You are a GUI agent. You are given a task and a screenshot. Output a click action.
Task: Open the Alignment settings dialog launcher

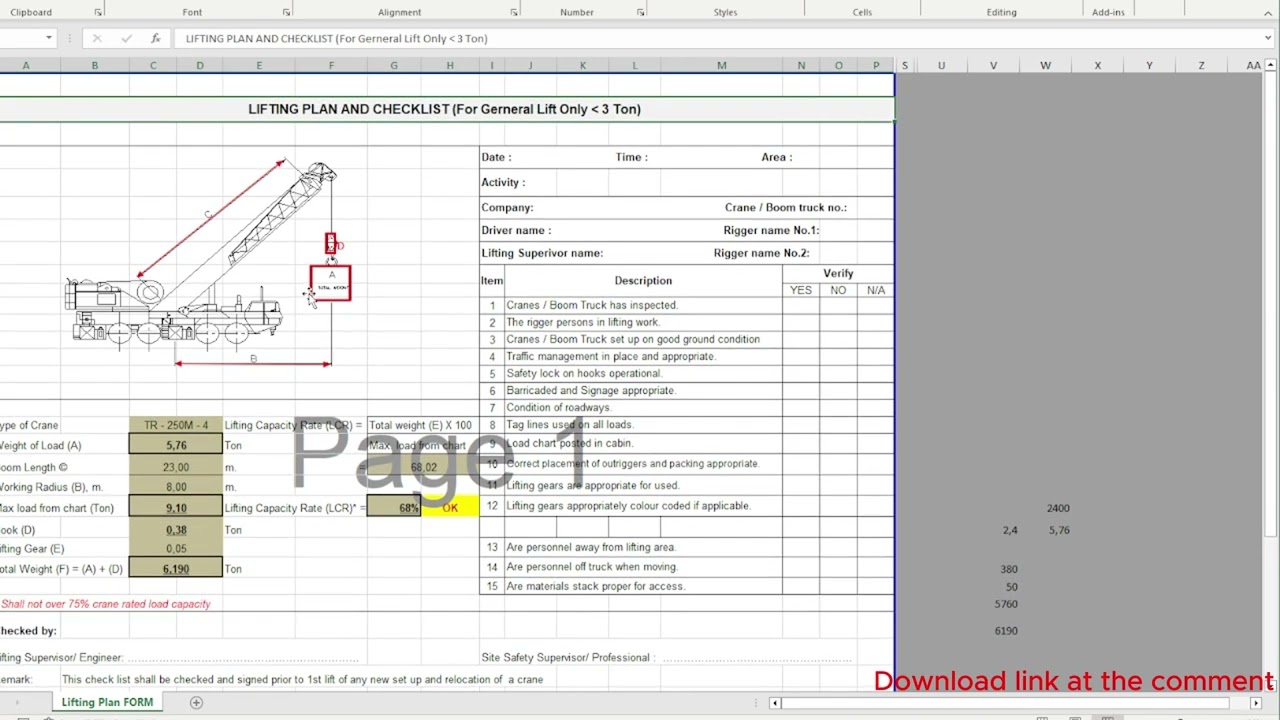pyautogui.click(x=514, y=12)
